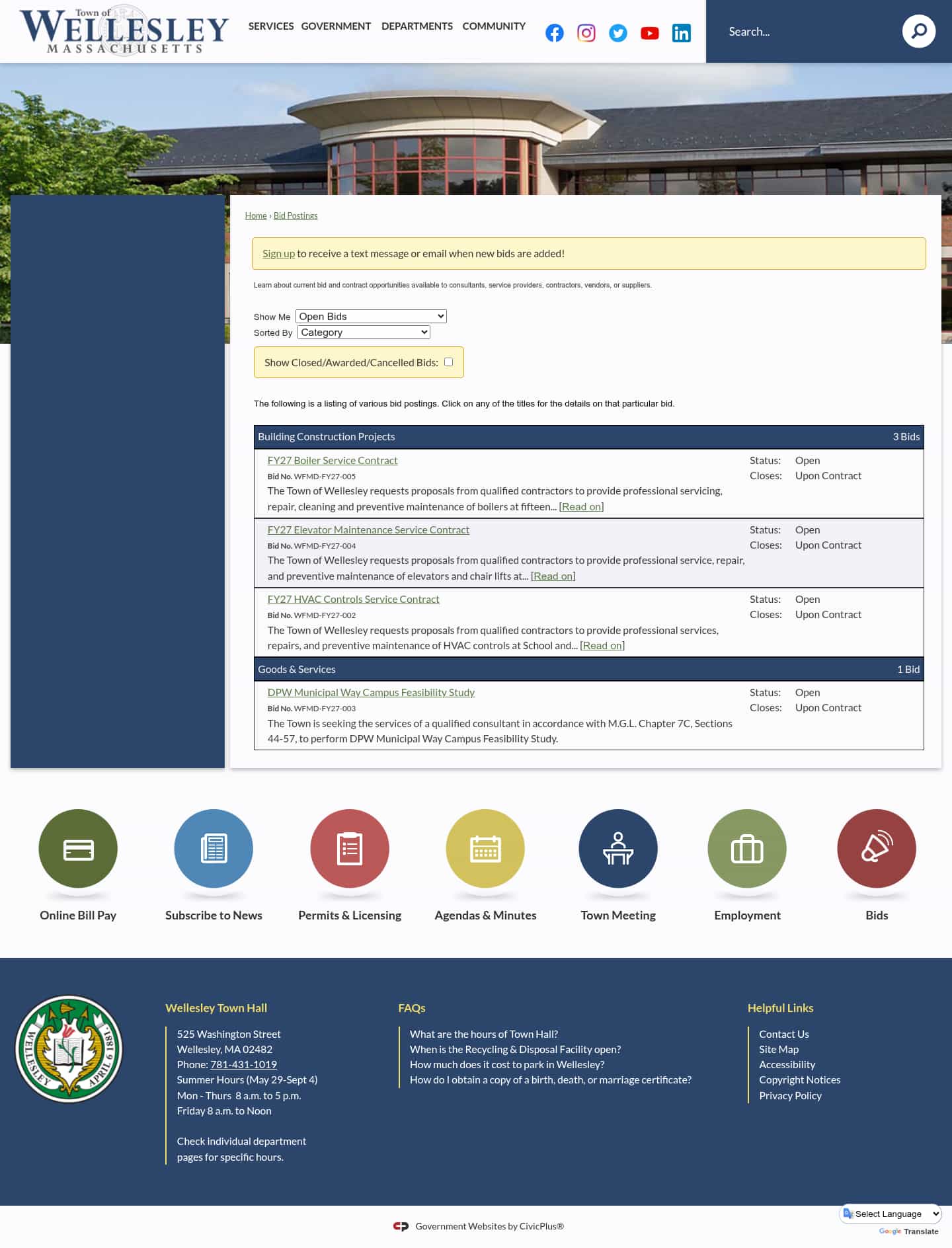The width and height of the screenshot is (952, 1248).
Task: Click the Helpful Links footer heading
Action: (781, 1008)
